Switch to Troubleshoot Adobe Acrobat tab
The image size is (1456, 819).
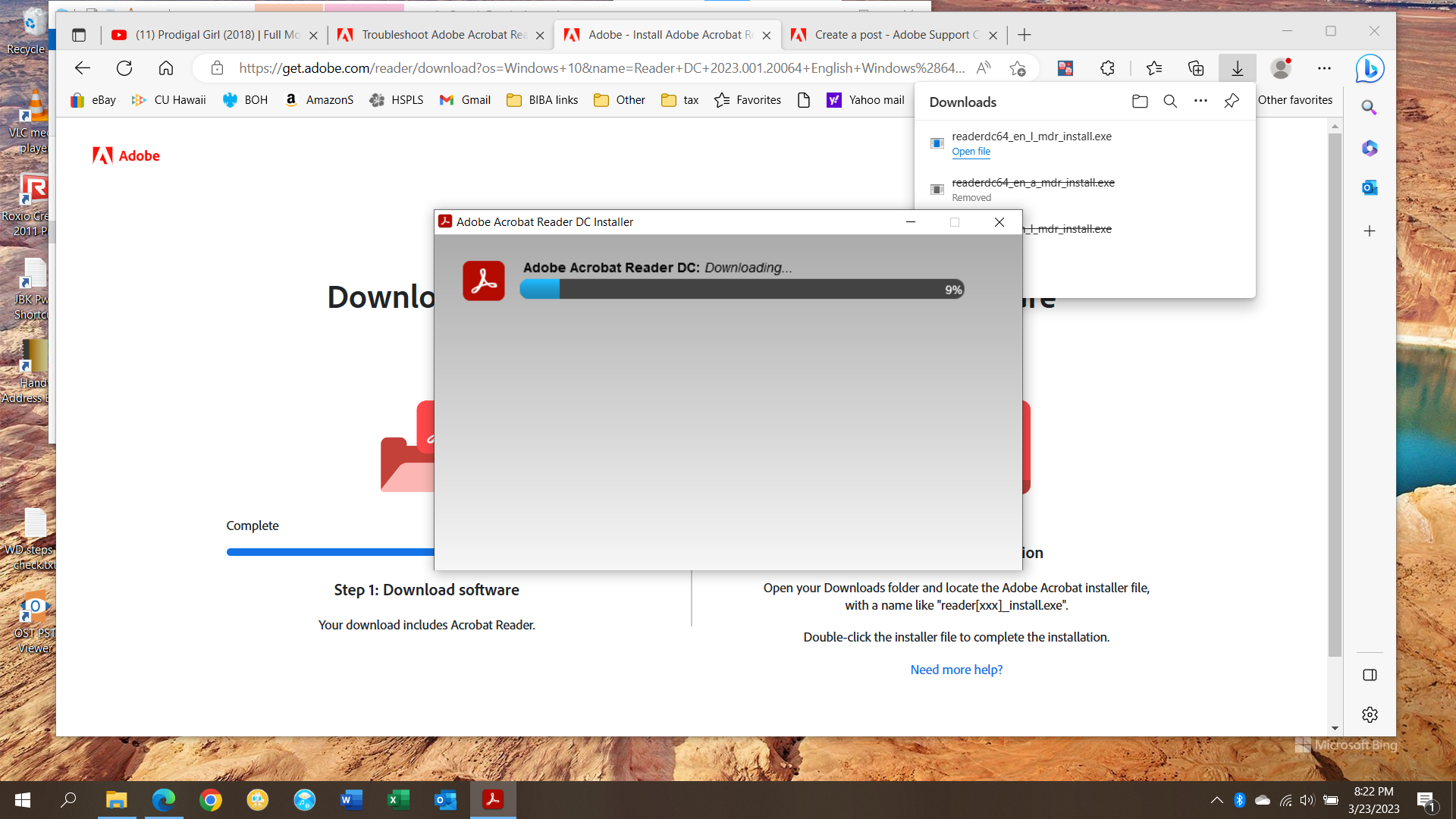[443, 35]
